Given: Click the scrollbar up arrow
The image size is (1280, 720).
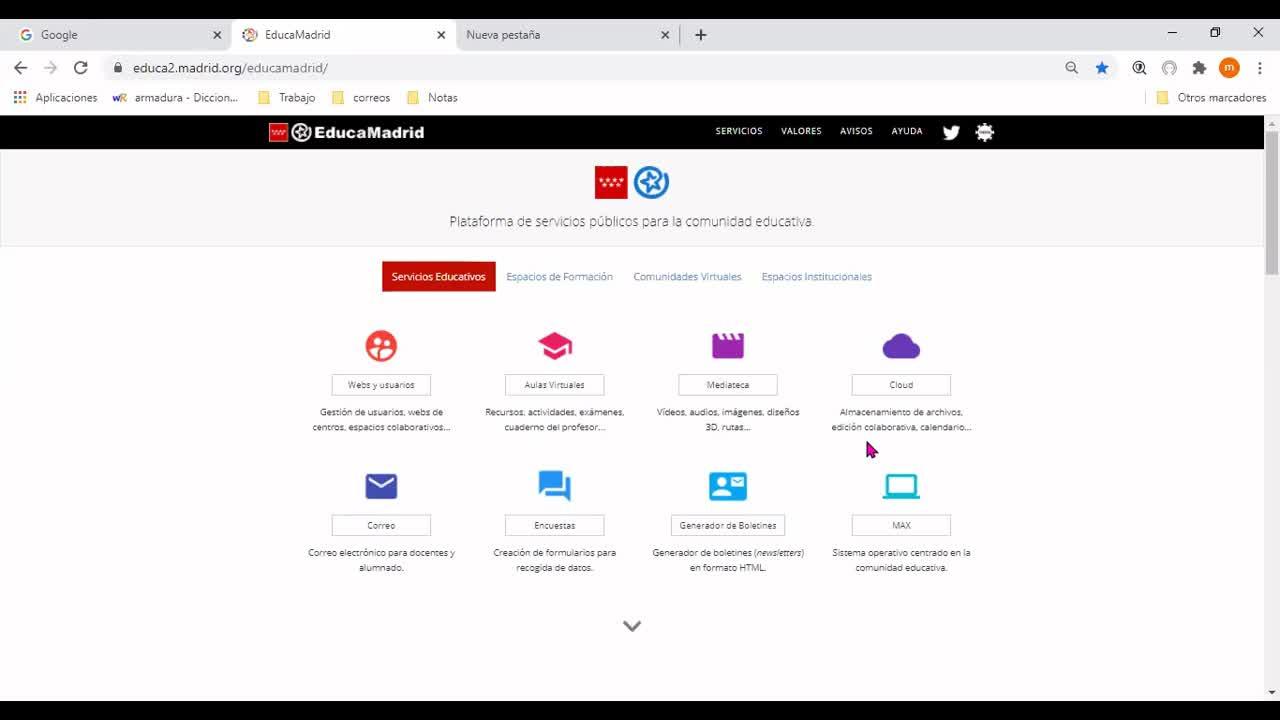Looking at the screenshot, I should point(1272,123).
